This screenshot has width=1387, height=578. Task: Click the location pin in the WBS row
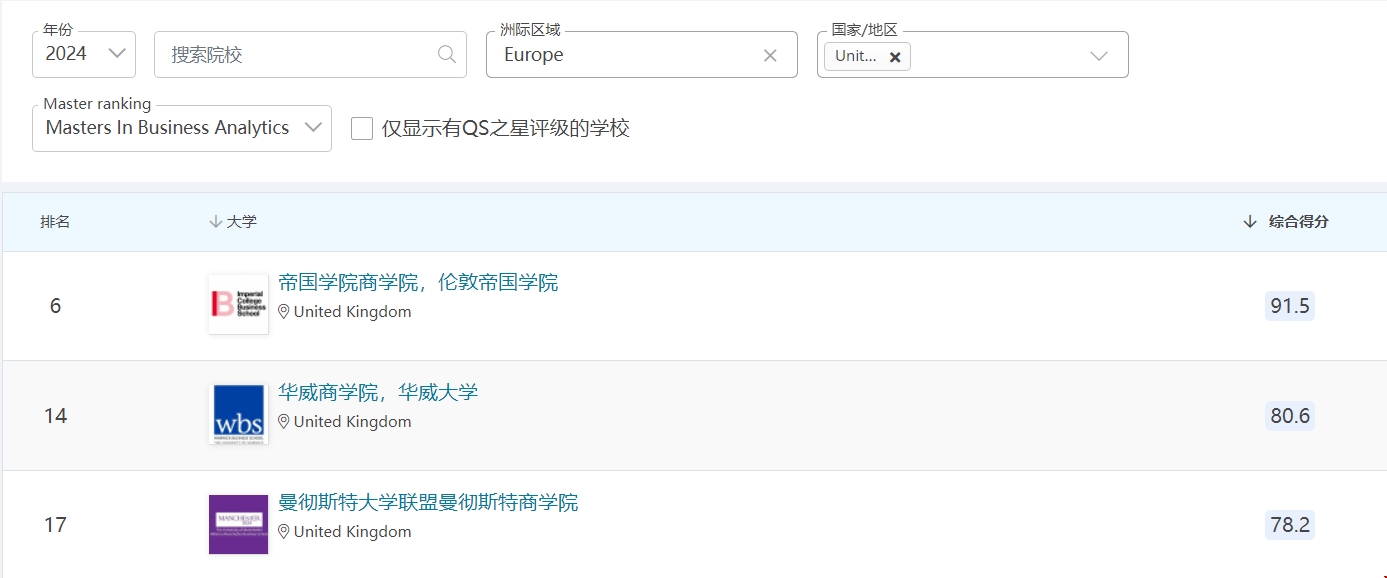click(284, 421)
